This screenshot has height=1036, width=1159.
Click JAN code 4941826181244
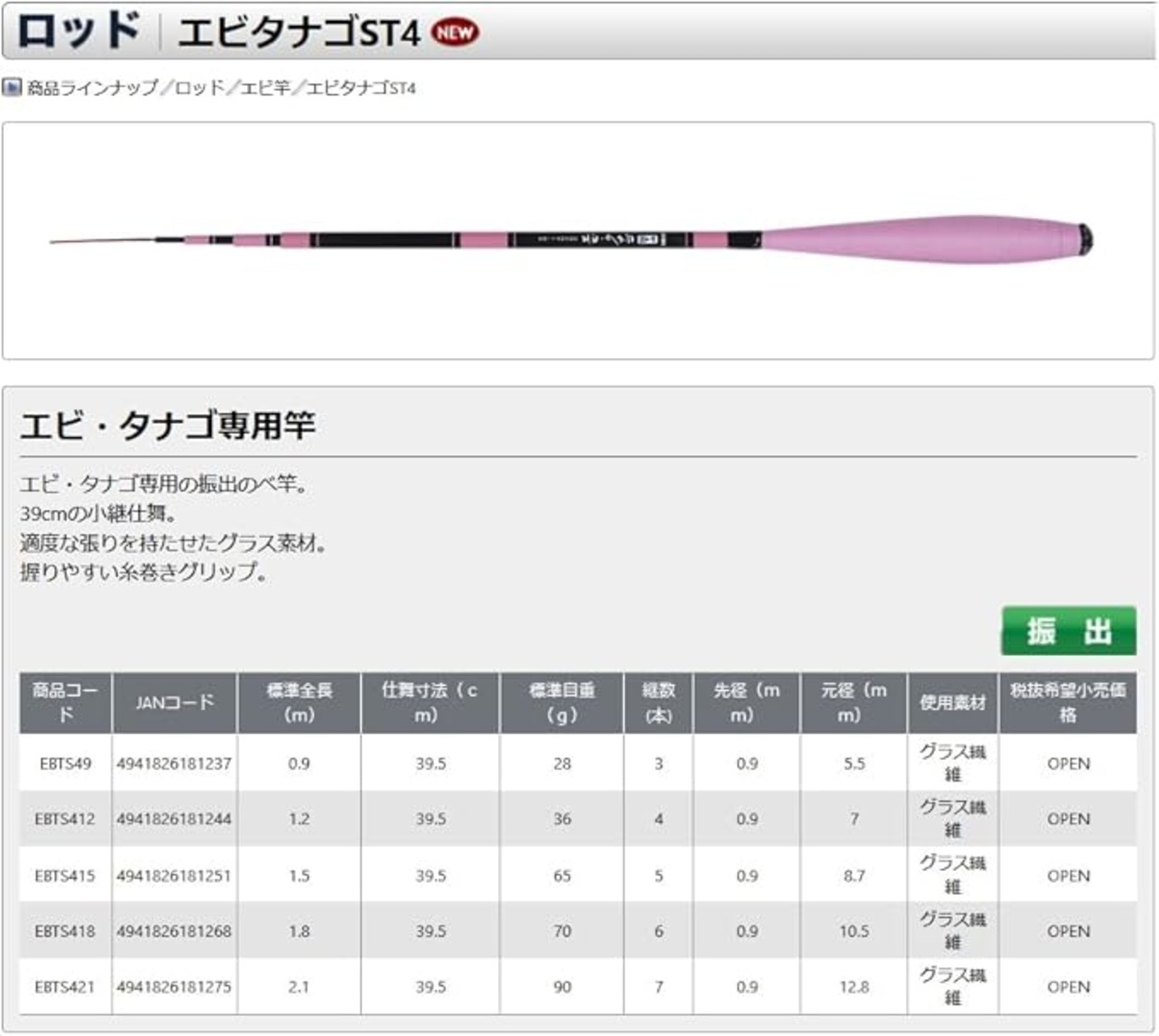[174, 819]
